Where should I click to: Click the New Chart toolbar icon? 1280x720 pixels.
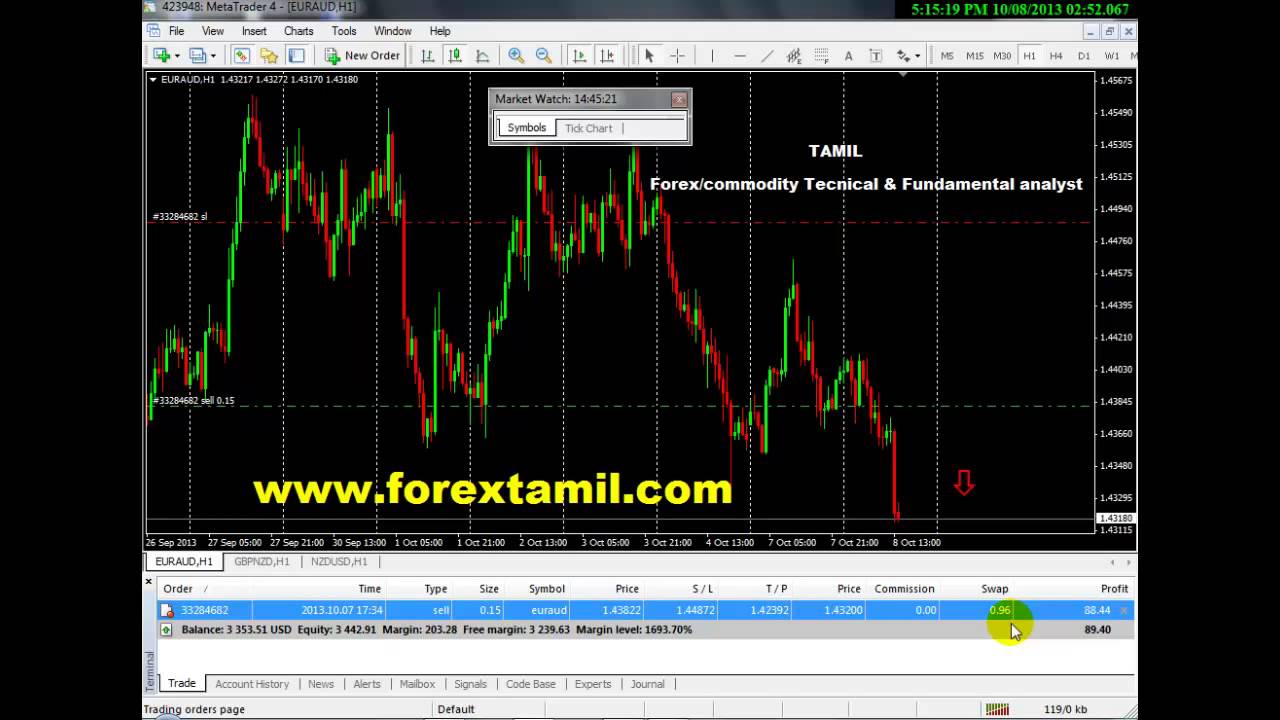[160, 56]
